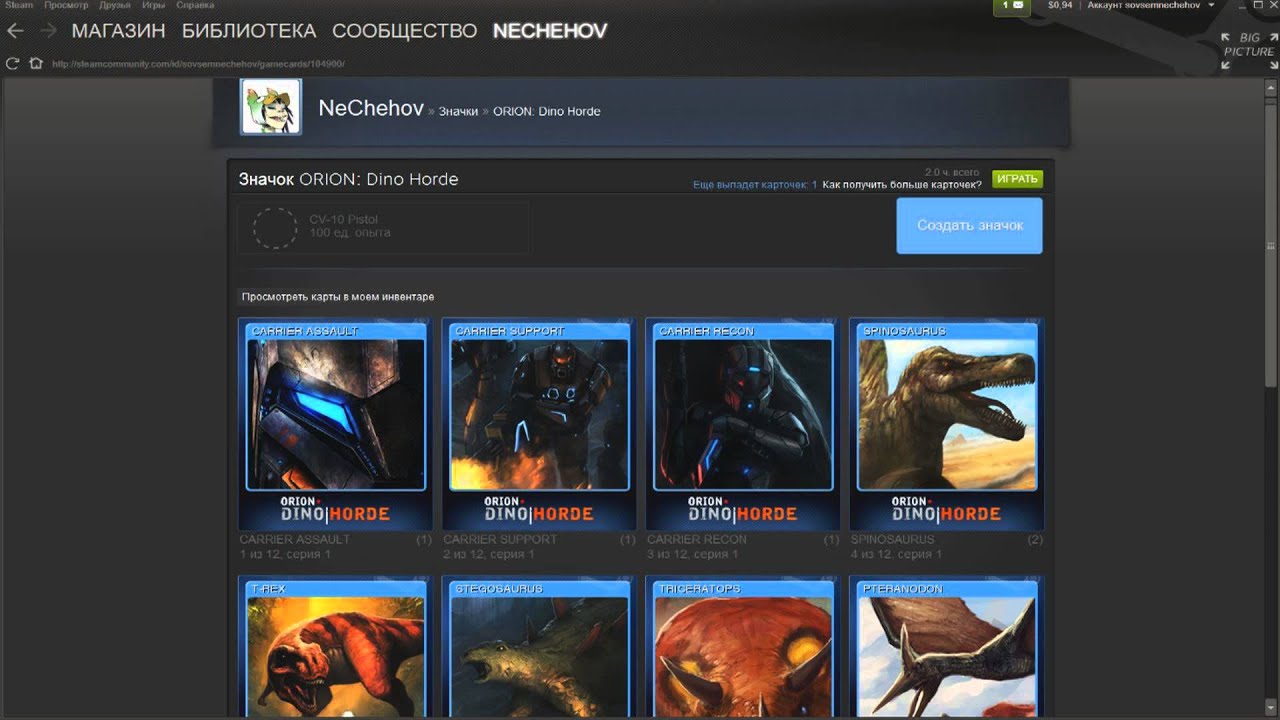
Task: Open the Игры menu
Action: 153,5
